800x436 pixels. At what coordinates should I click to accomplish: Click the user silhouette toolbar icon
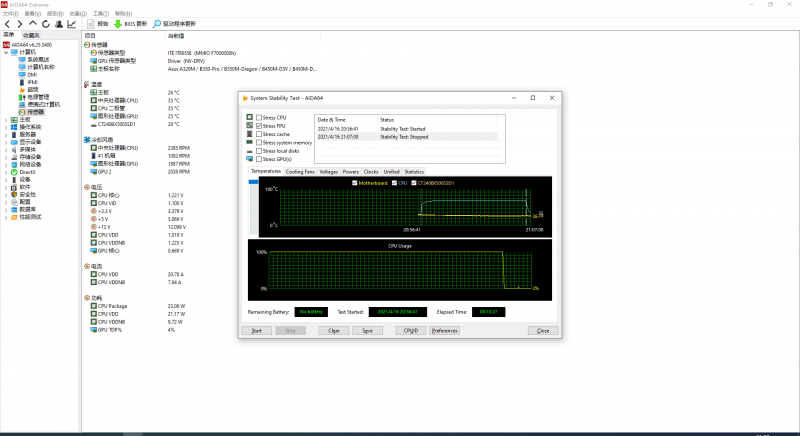click(x=59, y=24)
